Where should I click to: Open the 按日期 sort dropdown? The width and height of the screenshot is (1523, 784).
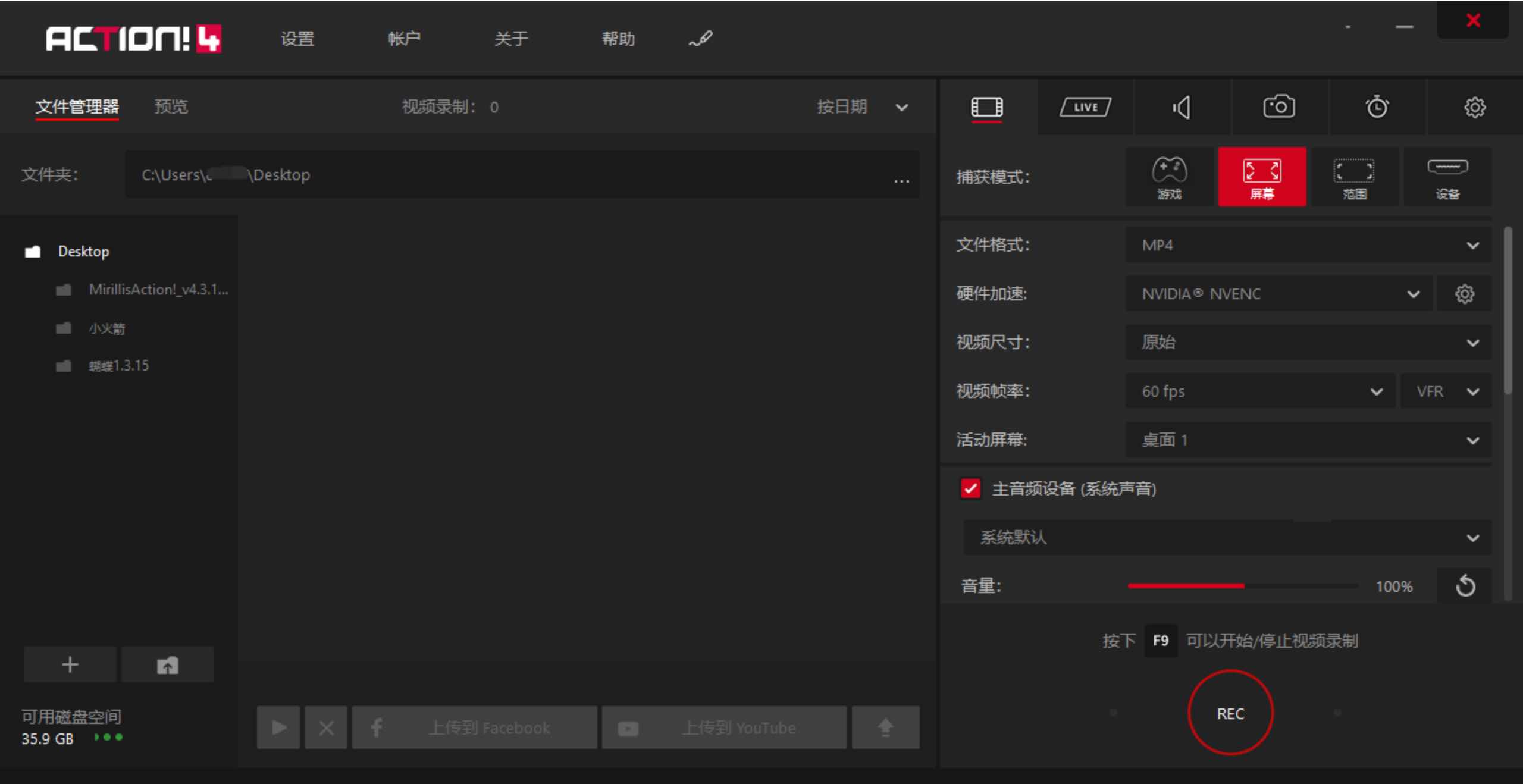862,107
